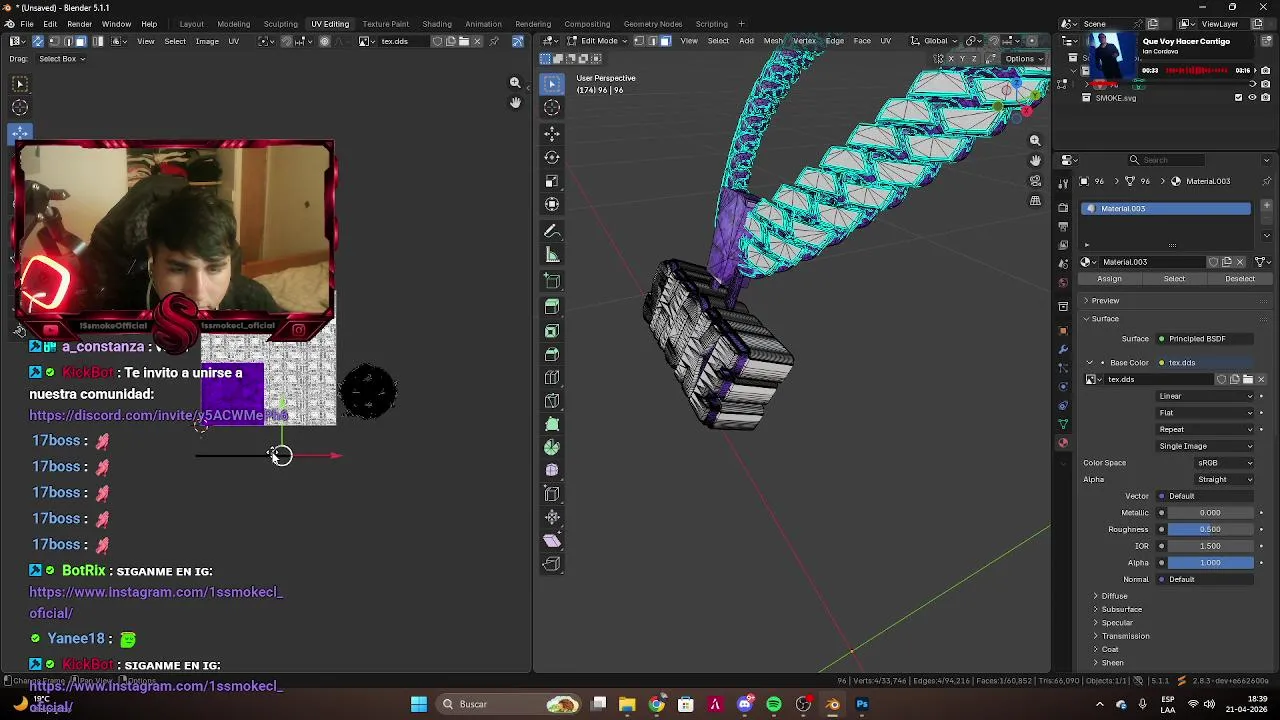Select the Move tool in 3D viewport toolbar

point(552,133)
